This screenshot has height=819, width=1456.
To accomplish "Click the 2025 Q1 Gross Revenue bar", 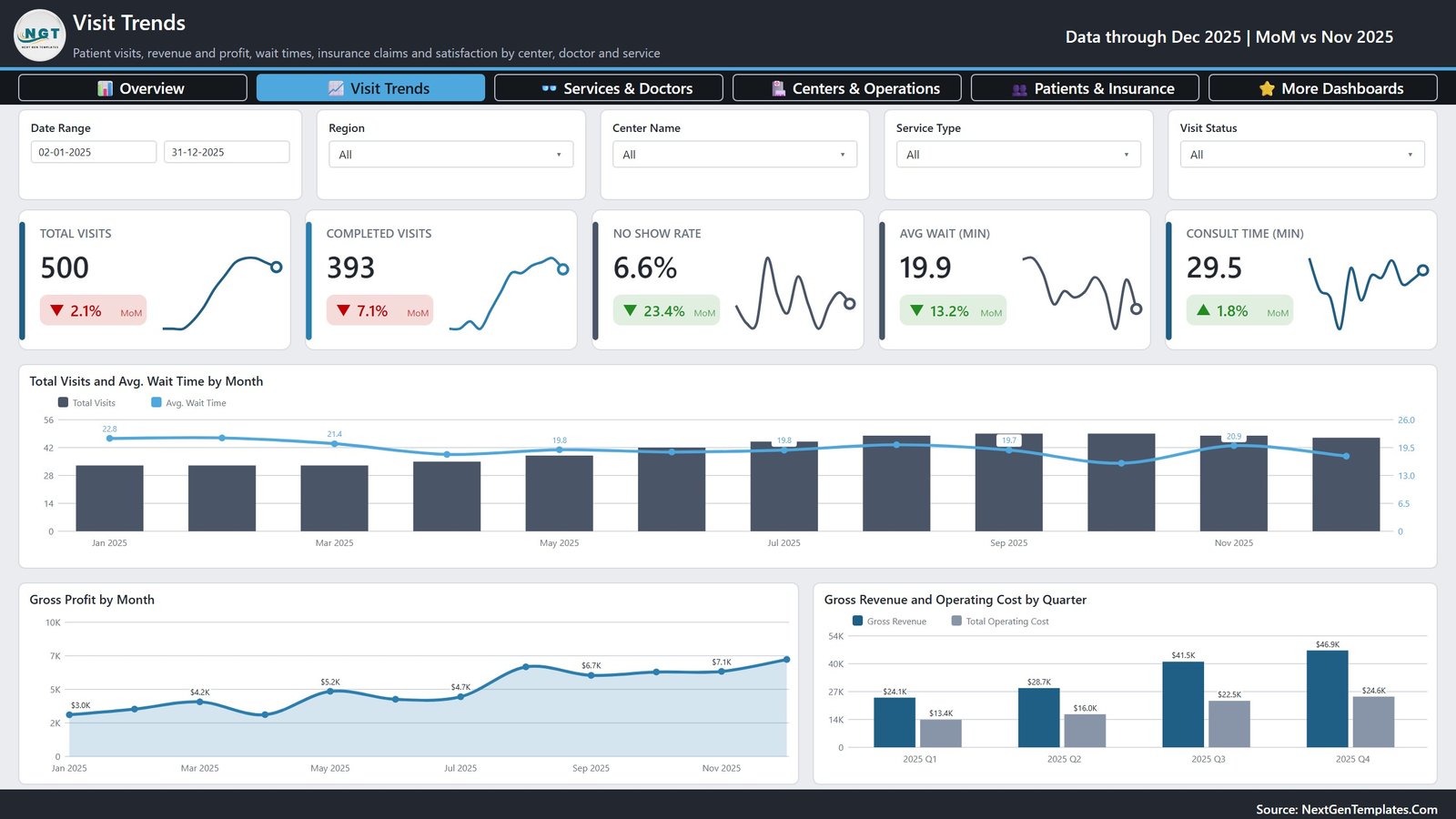I will pos(895,723).
